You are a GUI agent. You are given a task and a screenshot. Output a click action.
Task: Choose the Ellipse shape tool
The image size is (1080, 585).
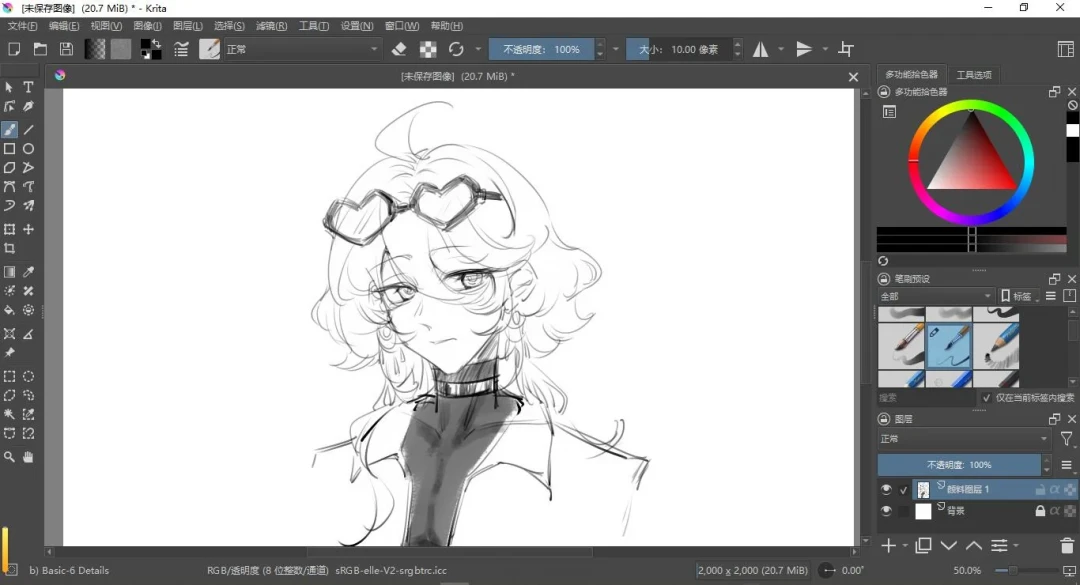28,149
